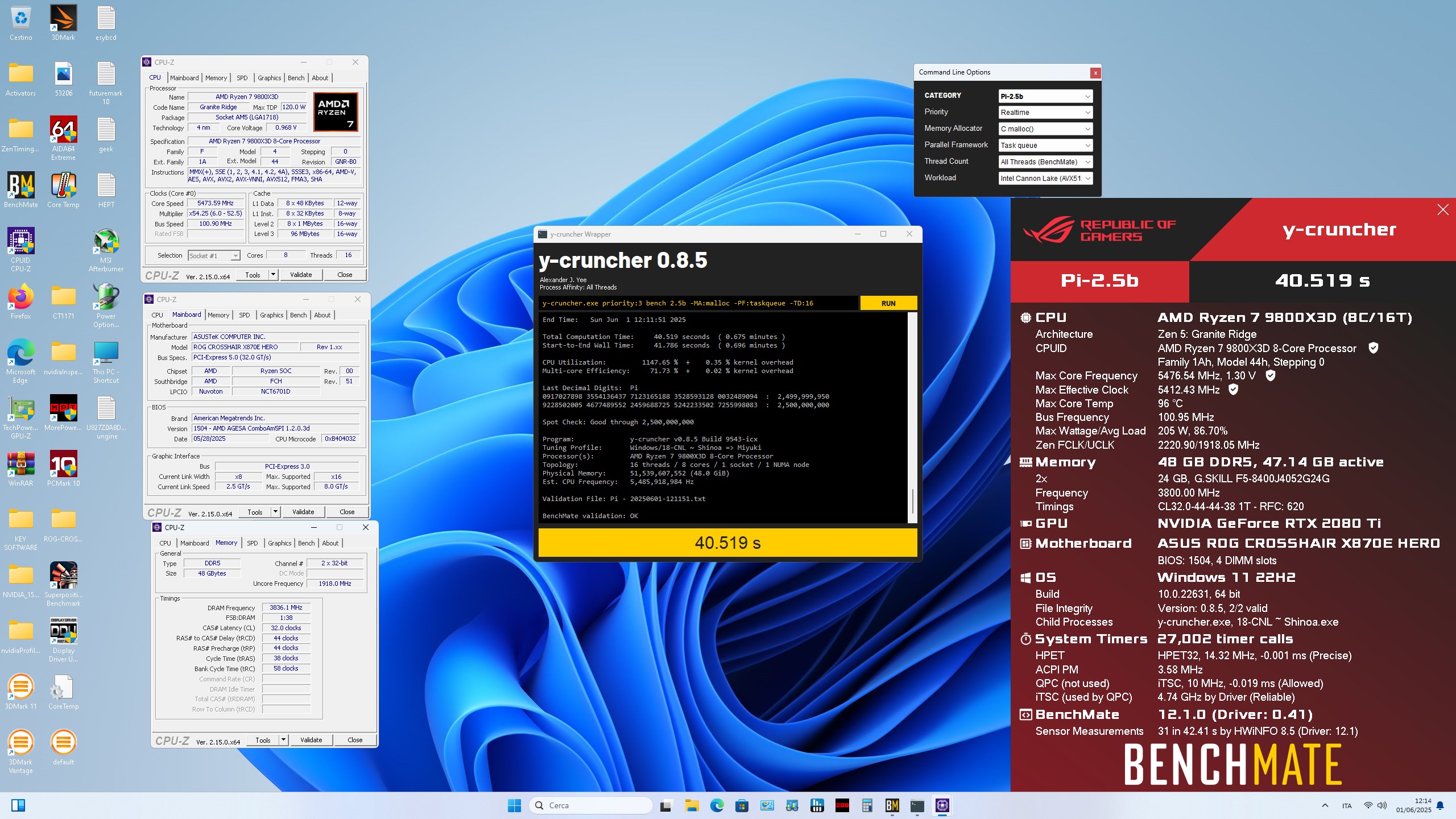
Task: Close the Command Line Options panel
Action: click(x=1095, y=73)
